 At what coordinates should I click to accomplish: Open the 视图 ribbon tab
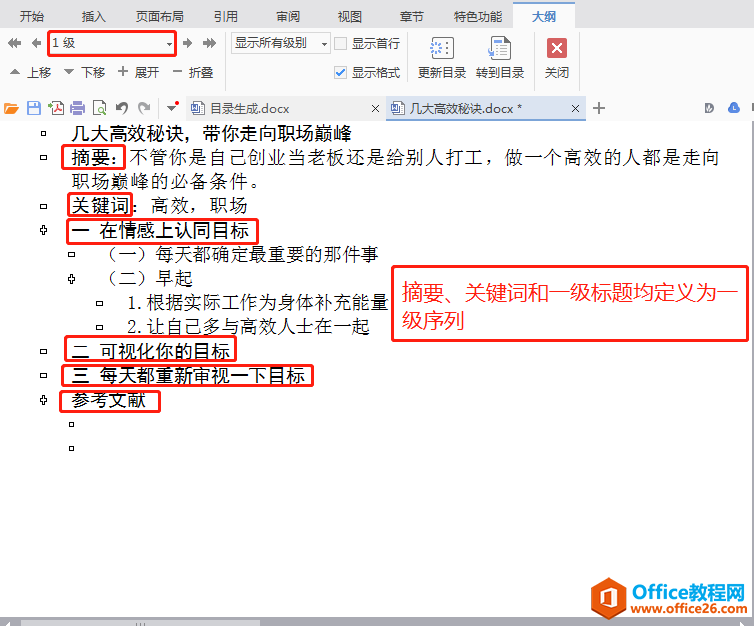(350, 17)
